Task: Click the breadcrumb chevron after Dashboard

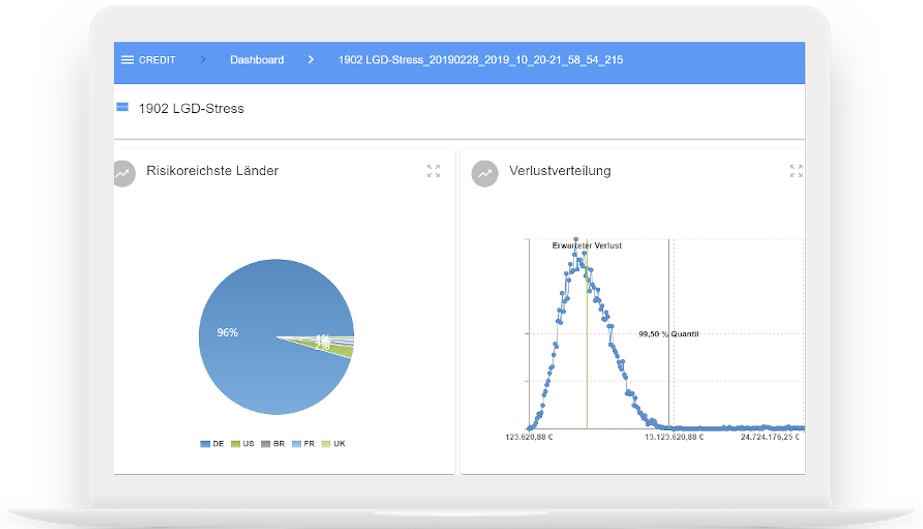Action: click(311, 60)
